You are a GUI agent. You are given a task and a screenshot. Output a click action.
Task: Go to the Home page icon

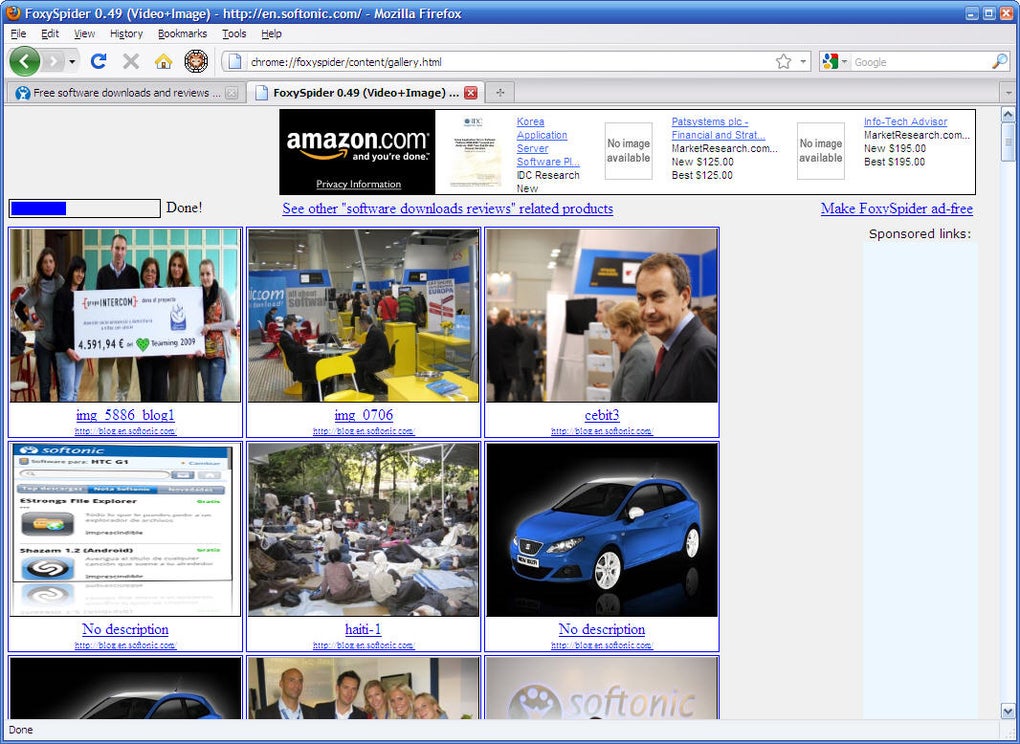pos(163,62)
